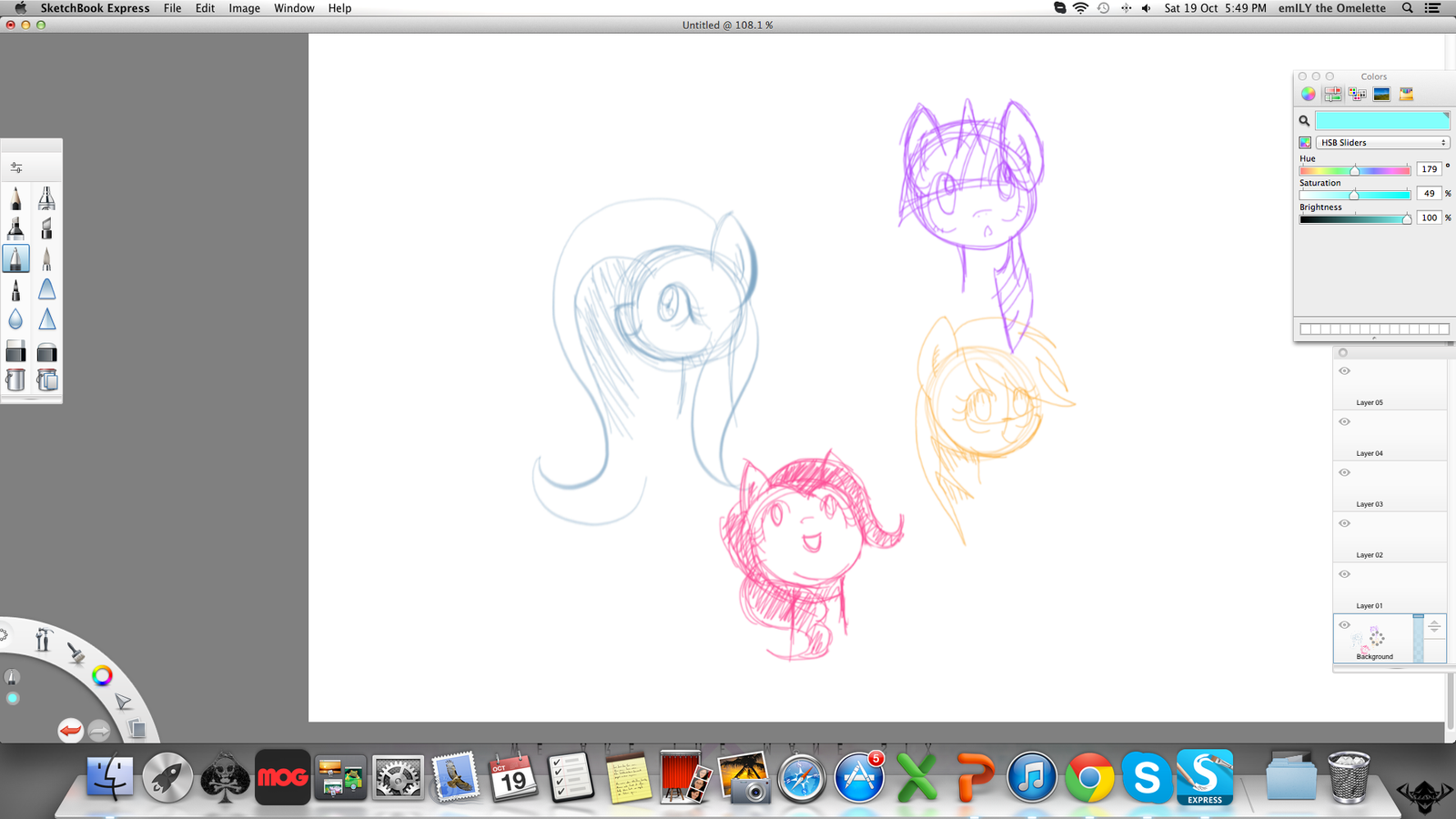This screenshot has width=1456, height=819.
Task: Select the Pencil brush in the palette
Action: point(15,197)
